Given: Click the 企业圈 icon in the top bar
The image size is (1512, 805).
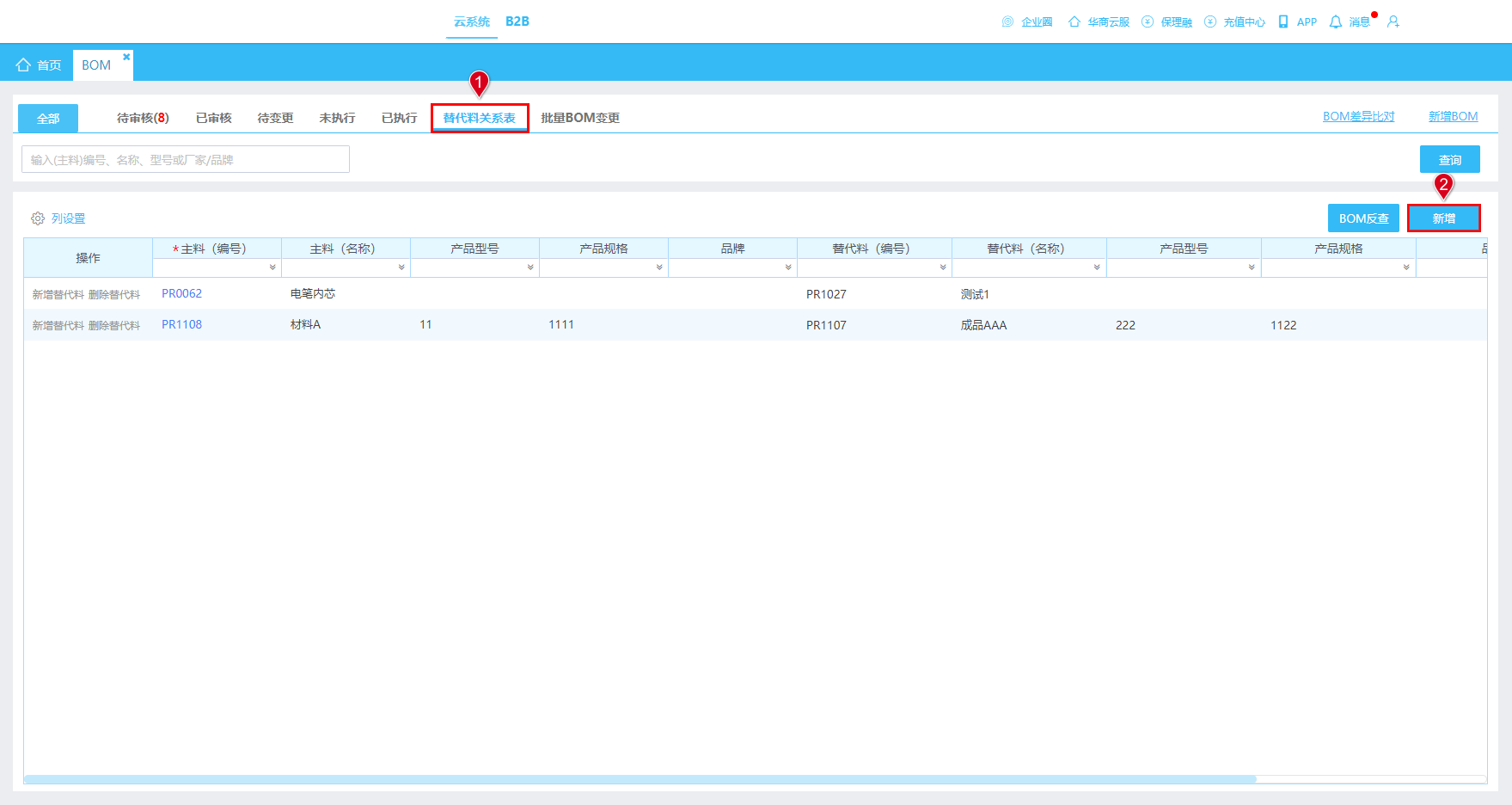Looking at the screenshot, I should [x=1007, y=22].
